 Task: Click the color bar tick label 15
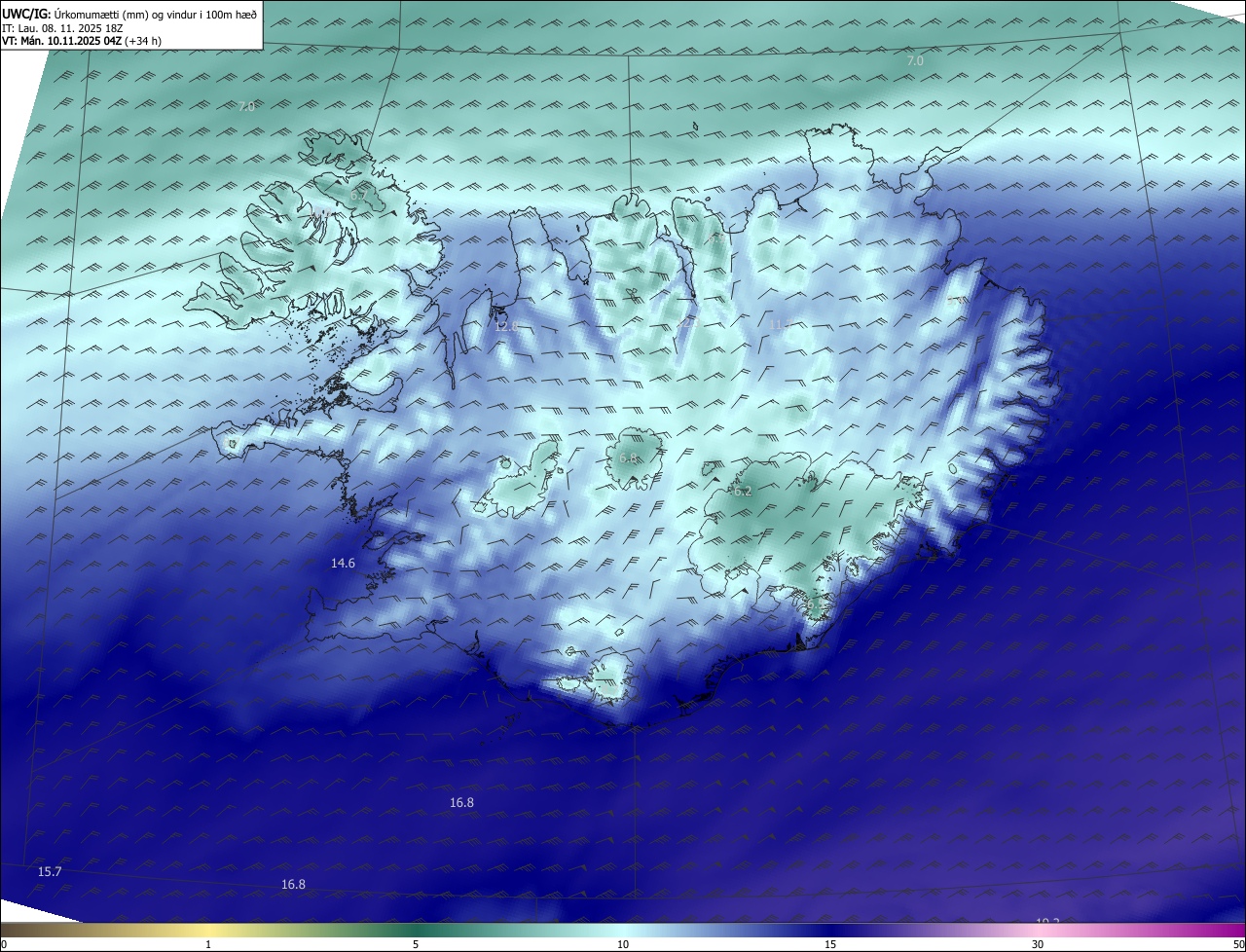[830, 944]
